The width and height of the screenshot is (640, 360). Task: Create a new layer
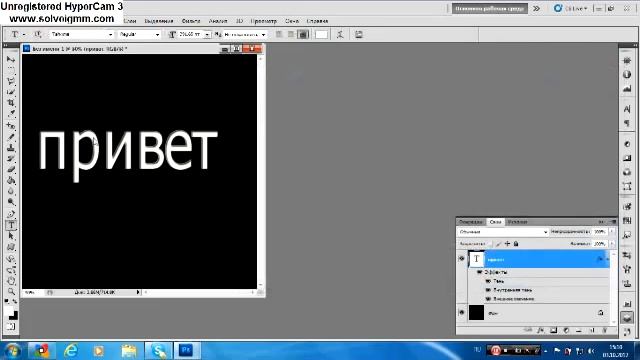(592, 330)
